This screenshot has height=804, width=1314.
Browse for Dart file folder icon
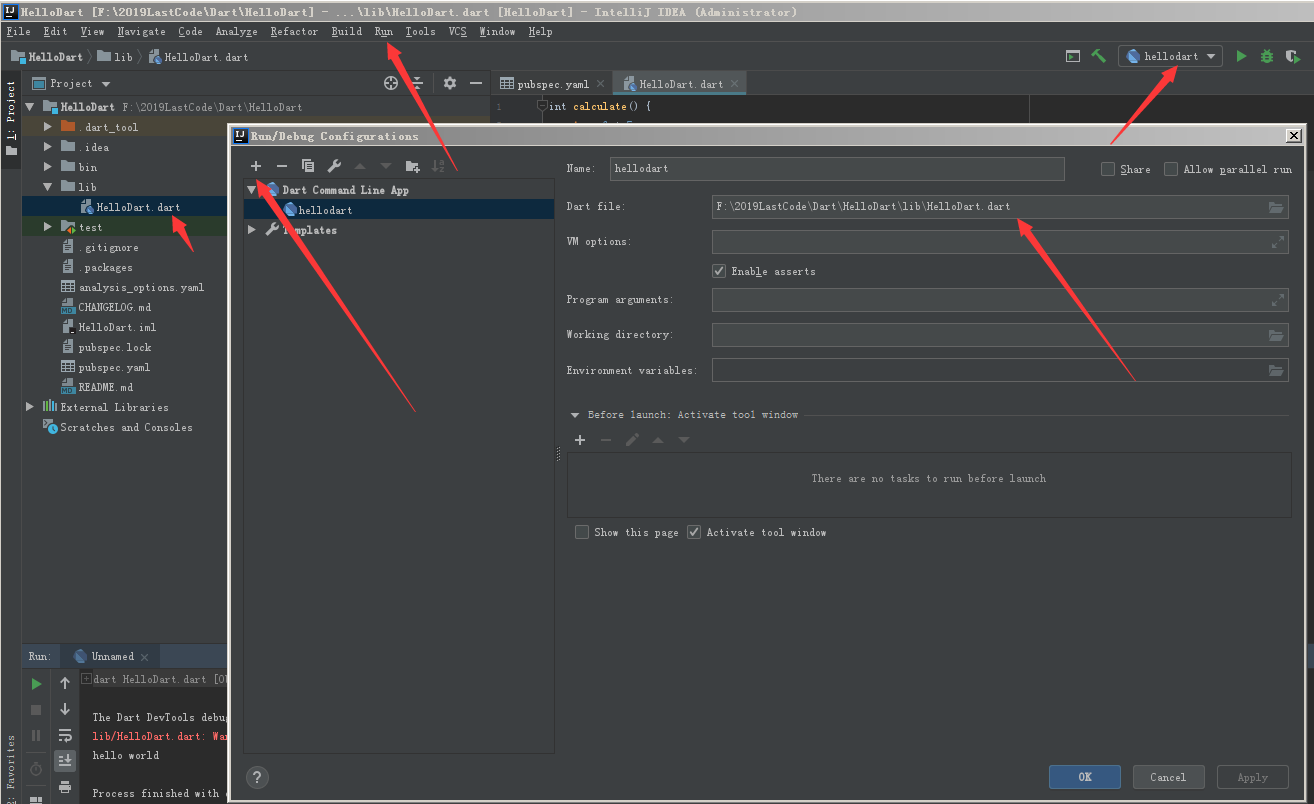[x=1276, y=207]
